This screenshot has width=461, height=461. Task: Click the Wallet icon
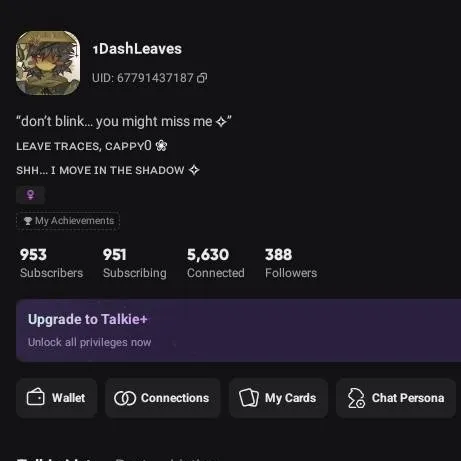35,397
